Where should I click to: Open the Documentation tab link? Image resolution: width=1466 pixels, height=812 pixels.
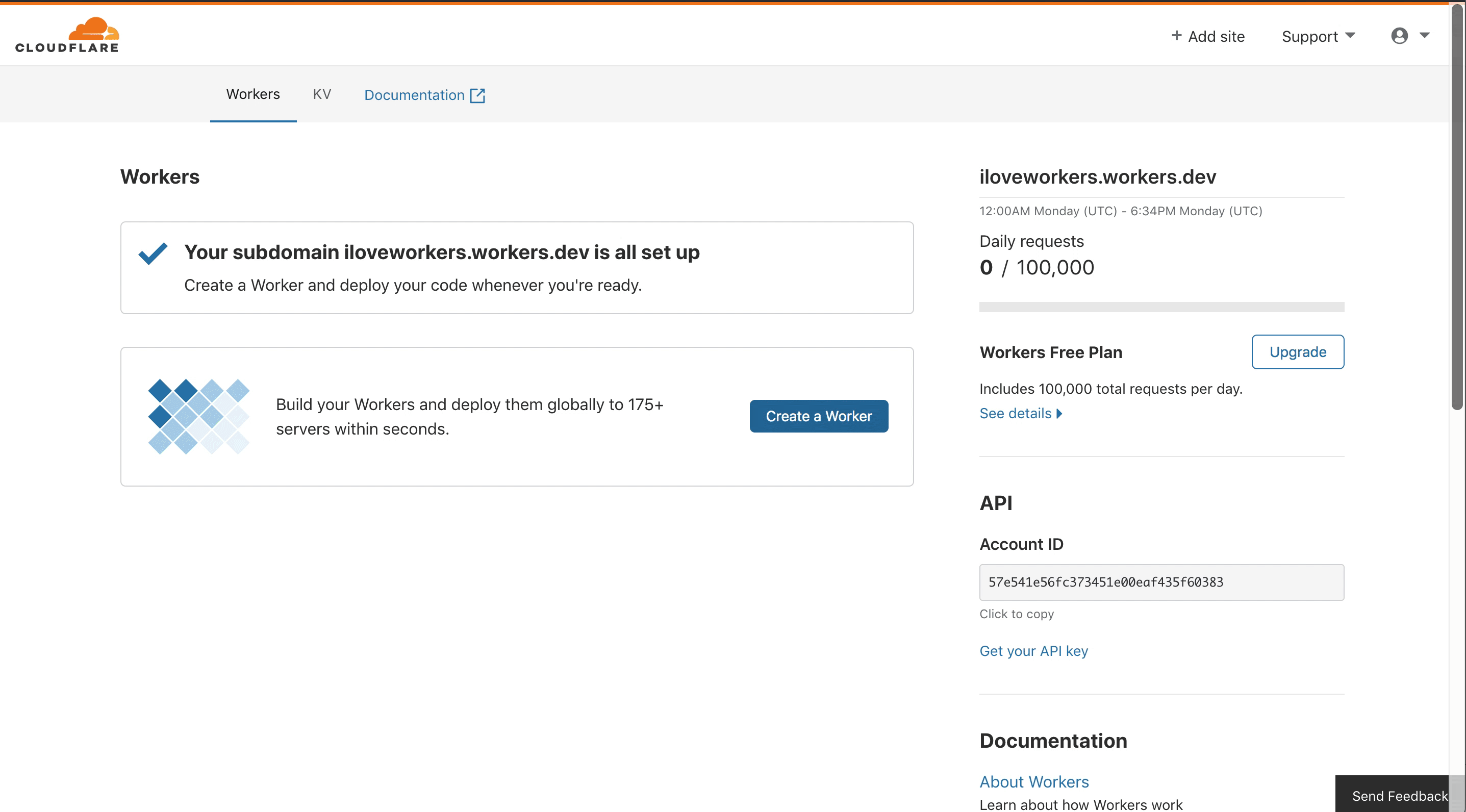pos(424,95)
